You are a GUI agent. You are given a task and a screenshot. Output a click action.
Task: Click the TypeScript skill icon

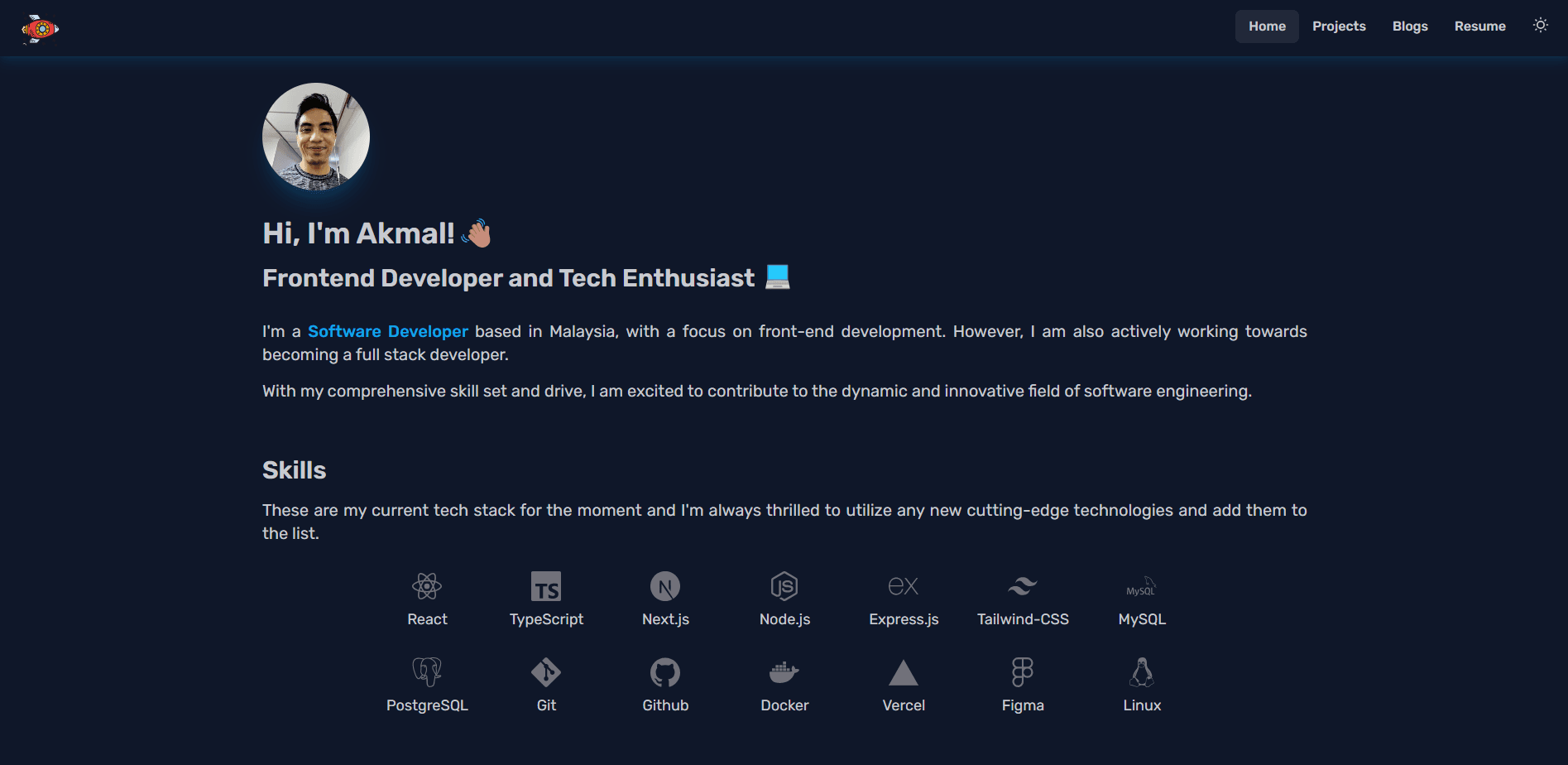(546, 586)
